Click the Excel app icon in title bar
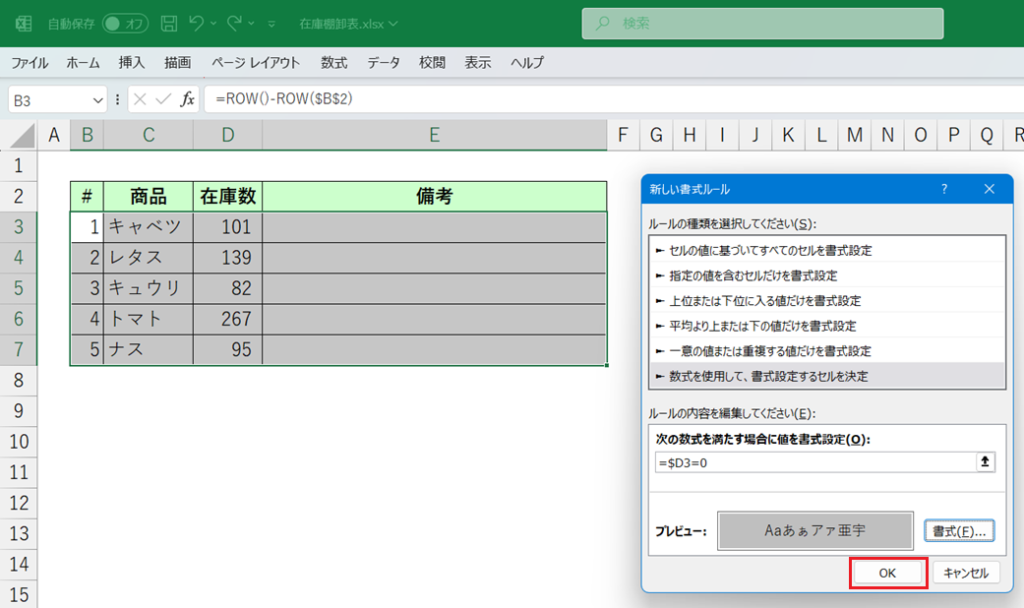The image size is (1024, 608). pos(24,24)
